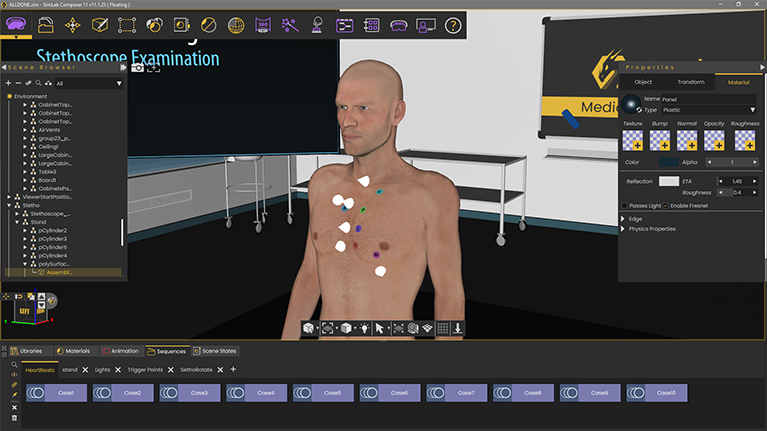Open the VR headset workbench icon
Viewport: 767px width, 431px height.
[16, 24]
